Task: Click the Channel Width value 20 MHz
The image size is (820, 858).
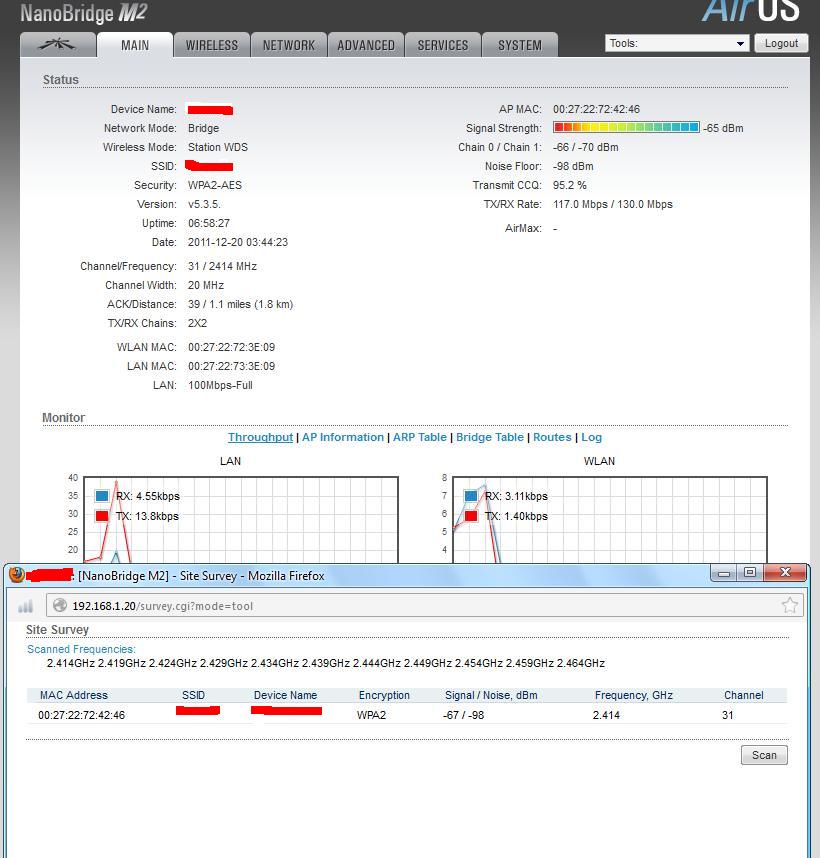Action: 206,285
